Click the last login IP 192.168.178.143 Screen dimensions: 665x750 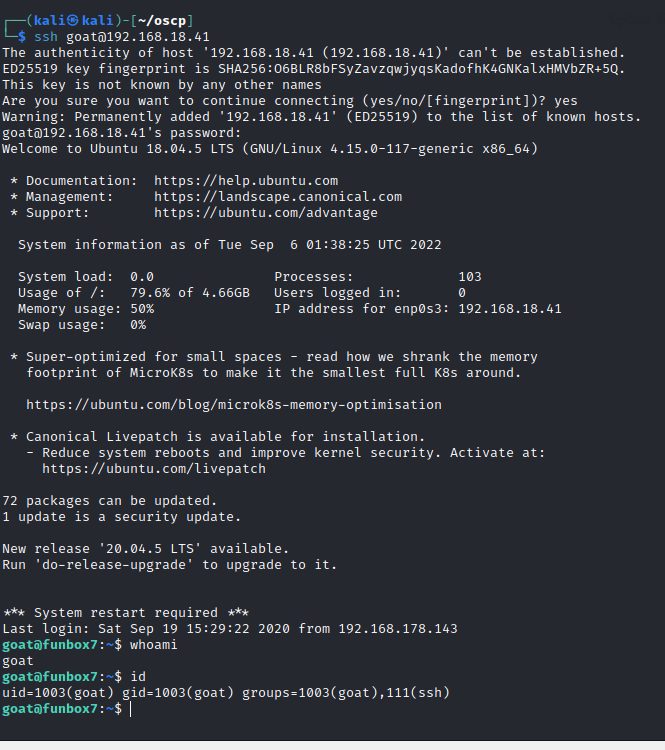402,629
